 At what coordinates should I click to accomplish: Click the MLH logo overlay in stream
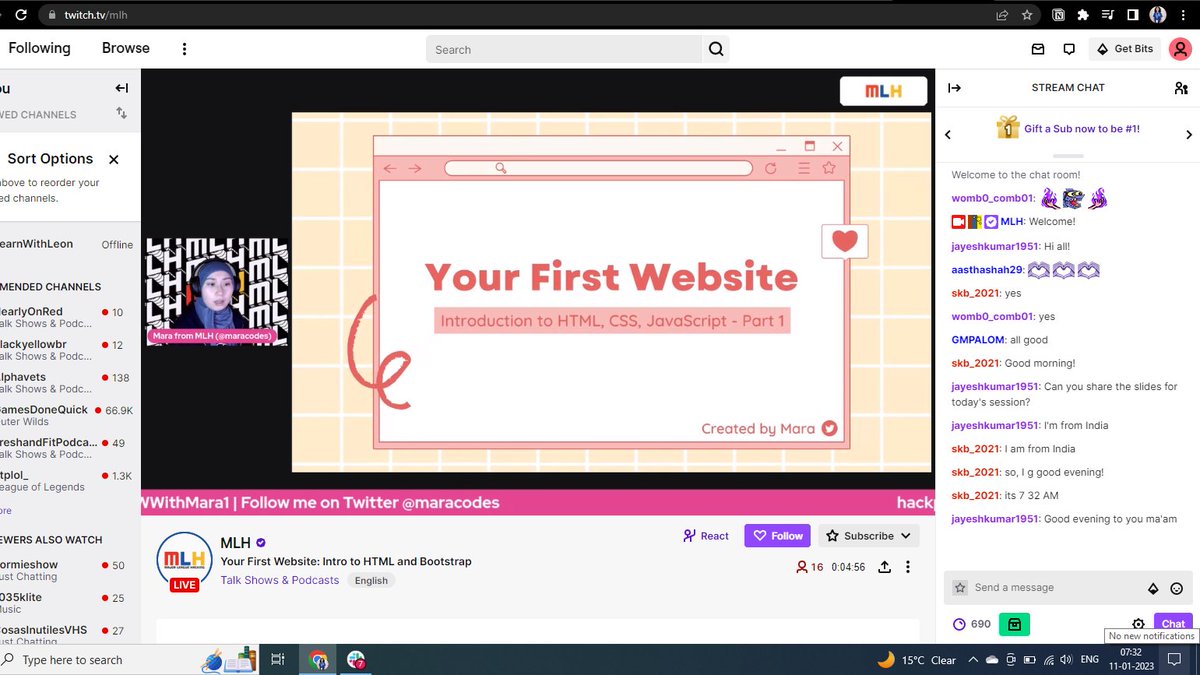tap(883, 91)
